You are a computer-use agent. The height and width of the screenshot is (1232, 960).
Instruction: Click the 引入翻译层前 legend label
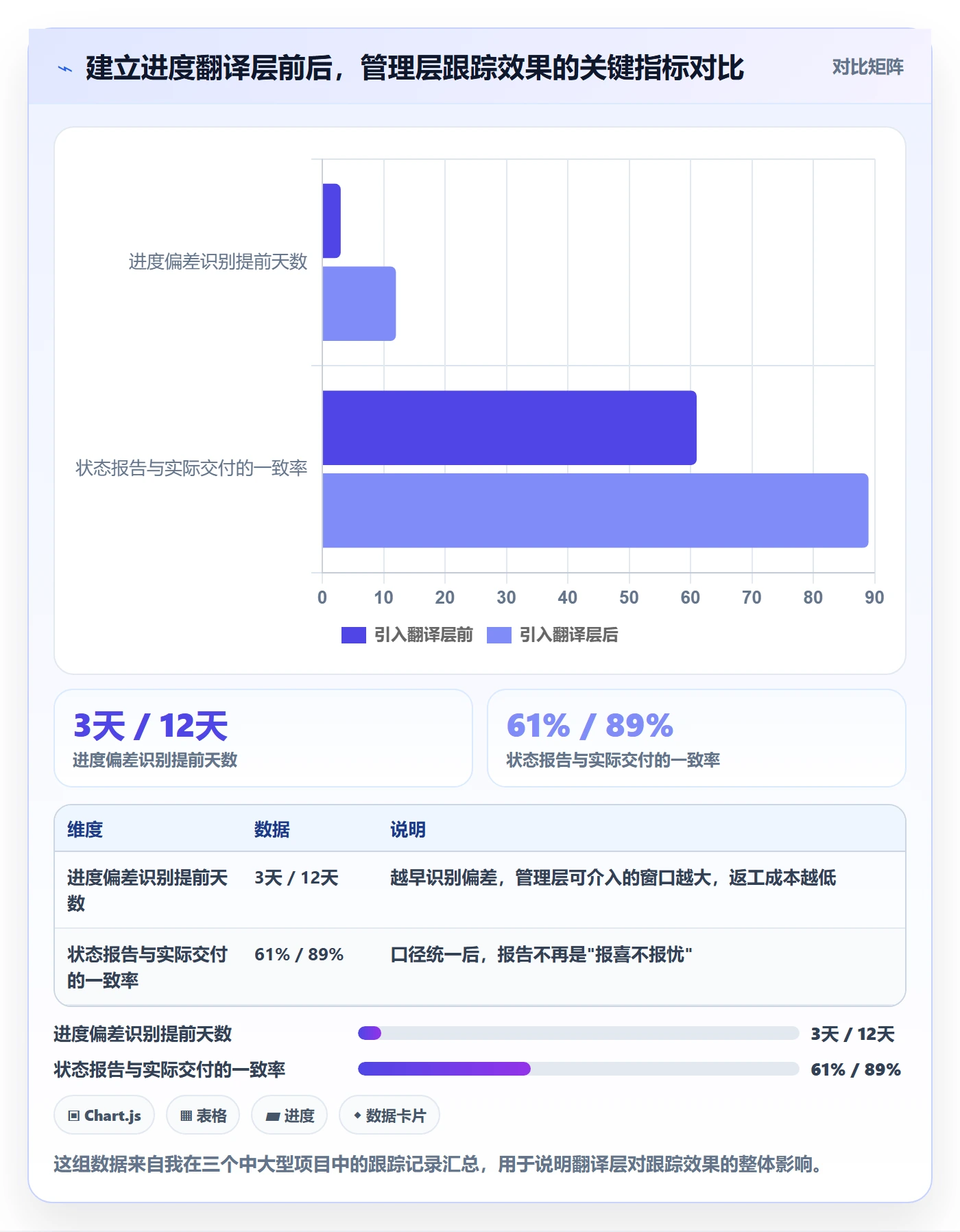(423, 635)
